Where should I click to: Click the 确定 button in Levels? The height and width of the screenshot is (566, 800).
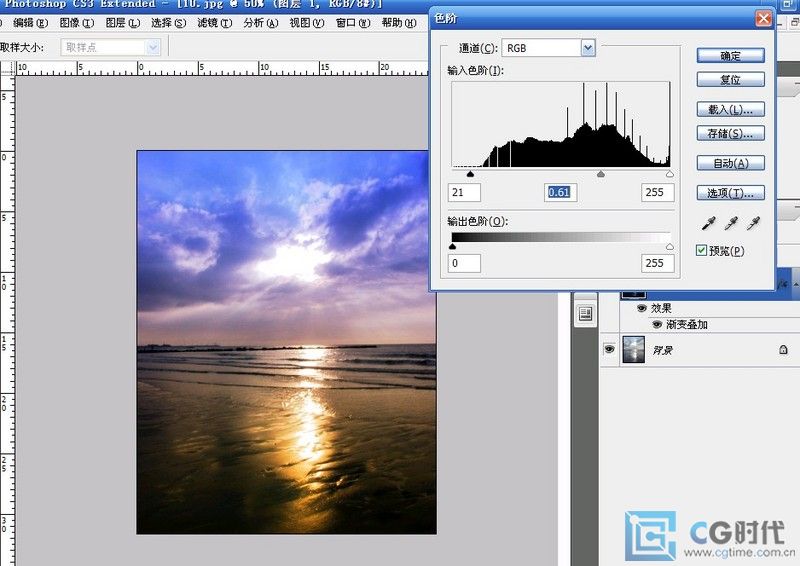pyautogui.click(x=730, y=56)
